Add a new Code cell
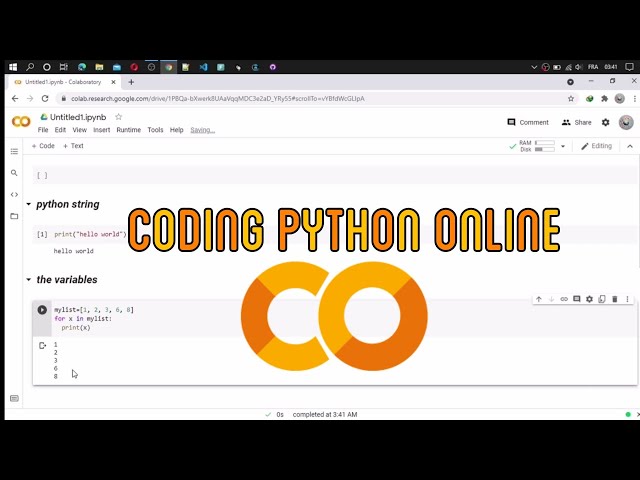This screenshot has height=480, width=640. coord(43,146)
